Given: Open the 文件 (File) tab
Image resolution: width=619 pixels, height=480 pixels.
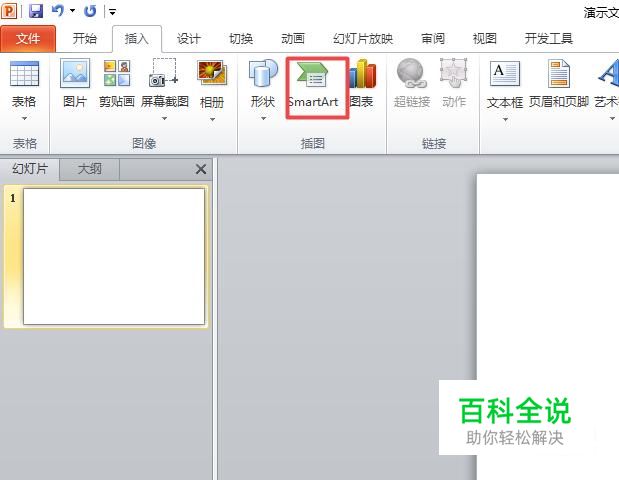Looking at the screenshot, I should (x=28, y=39).
